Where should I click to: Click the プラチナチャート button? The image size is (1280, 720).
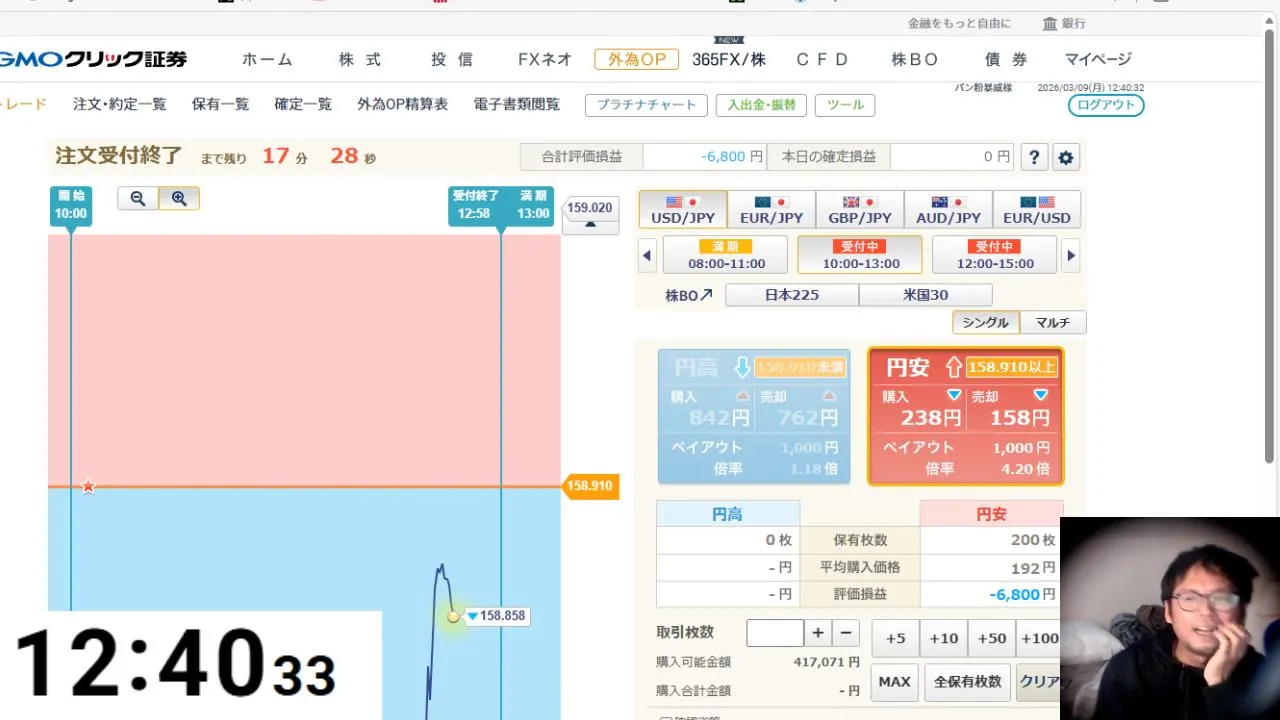[x=647, y=105]
